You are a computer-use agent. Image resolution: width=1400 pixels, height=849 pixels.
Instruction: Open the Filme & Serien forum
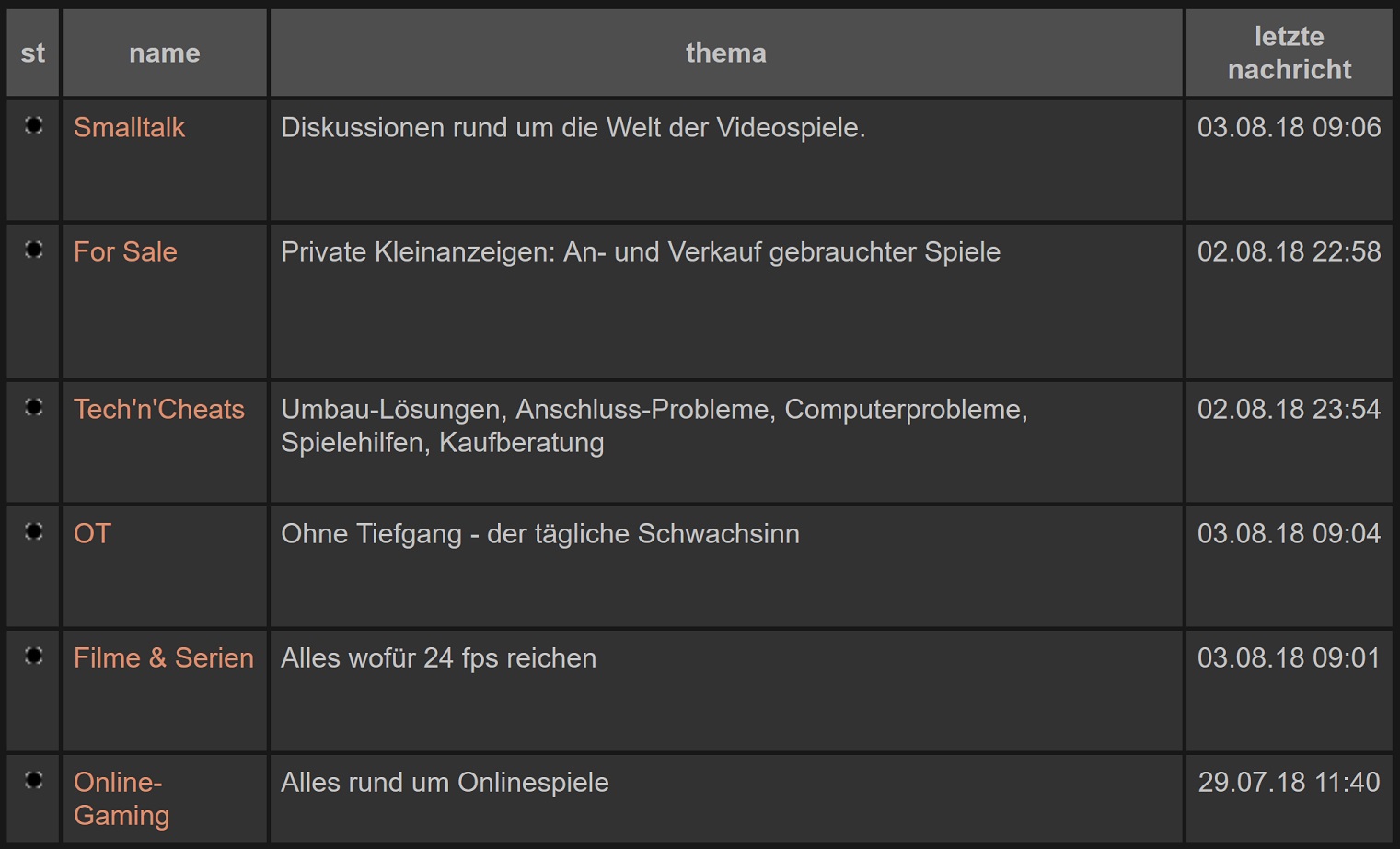(x=164, y=657)
